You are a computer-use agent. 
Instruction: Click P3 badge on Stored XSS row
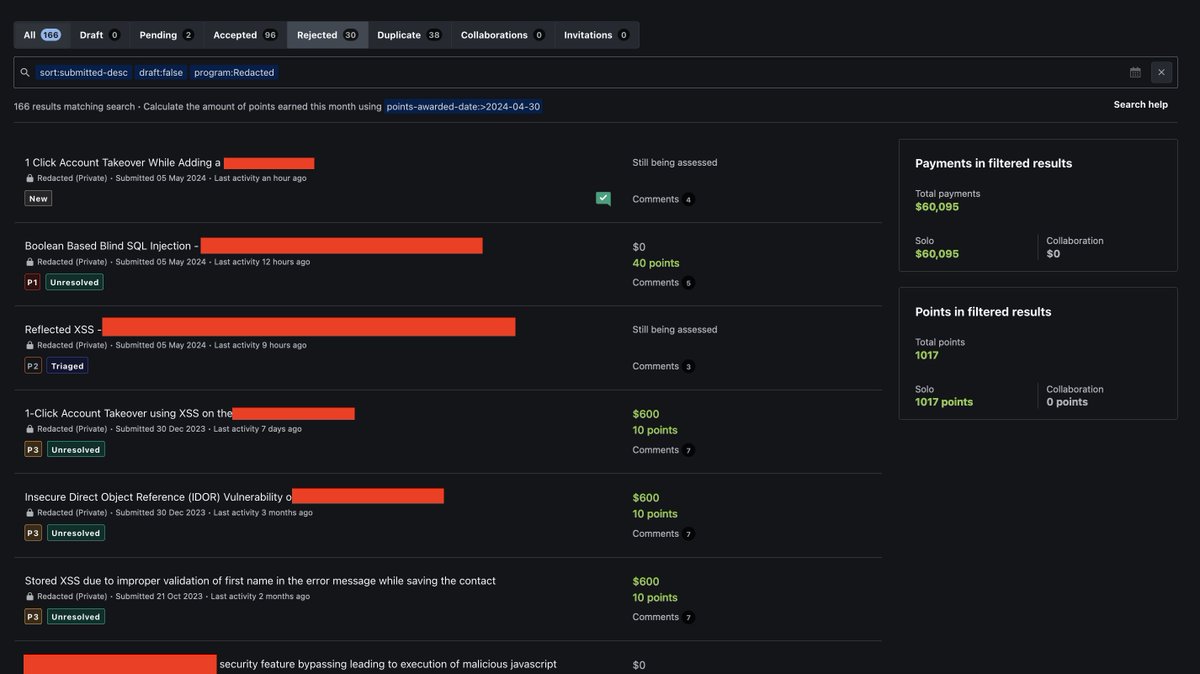coord(33,617)
